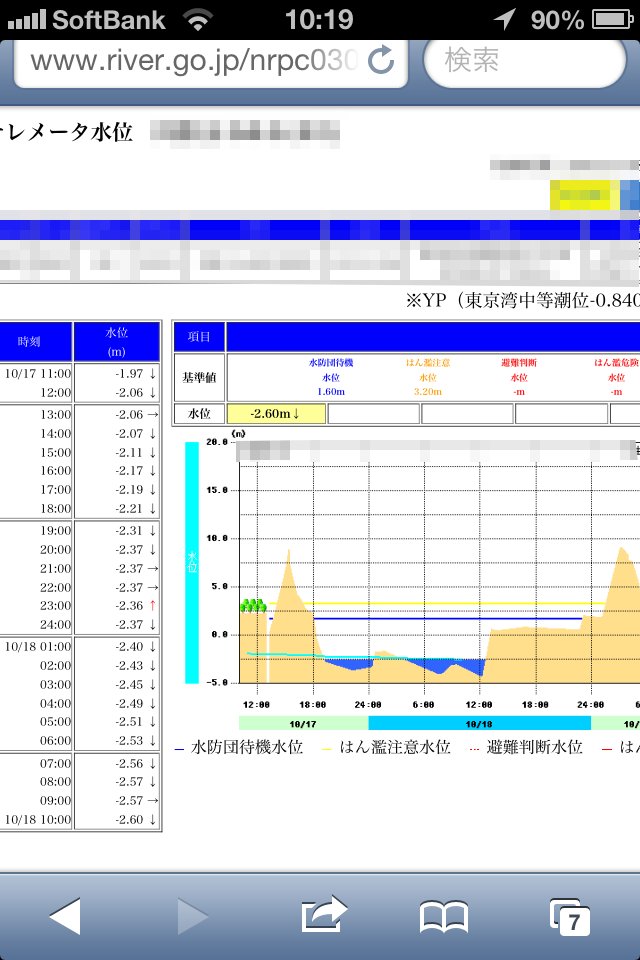Tap the 水防団待機水位 legend entry
Screen dimensions: 640x960
click(239, 748)
